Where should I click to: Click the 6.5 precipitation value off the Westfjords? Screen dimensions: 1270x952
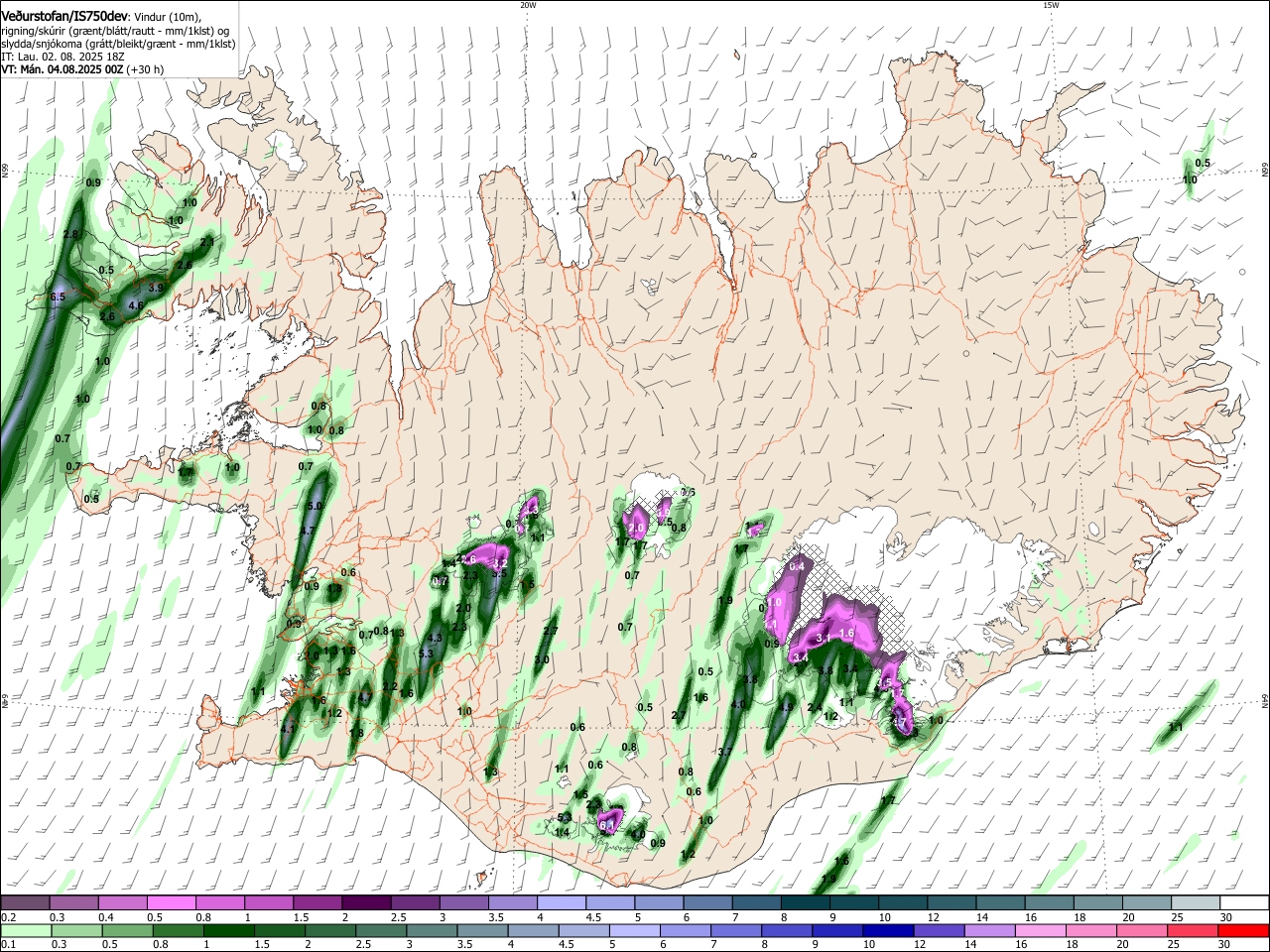coord(58,297)
